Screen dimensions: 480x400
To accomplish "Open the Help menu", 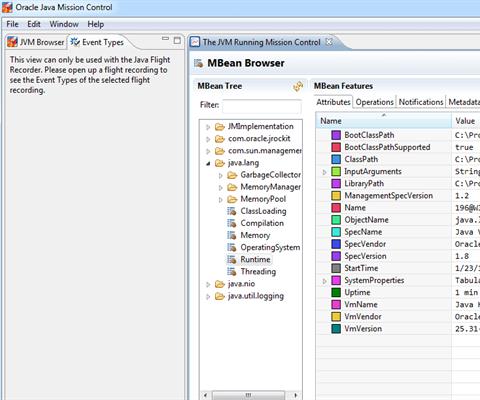I will point(96,24).
